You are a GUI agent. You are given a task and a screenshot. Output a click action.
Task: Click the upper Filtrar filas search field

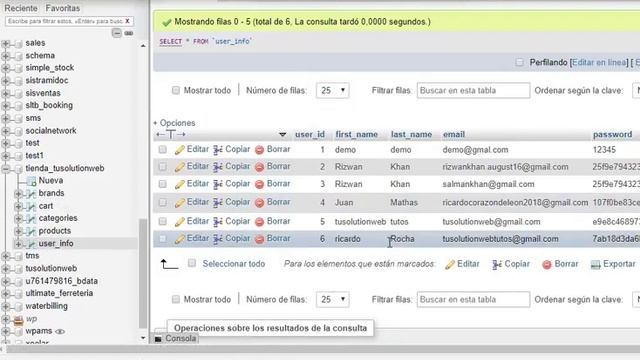click(473, 91)
